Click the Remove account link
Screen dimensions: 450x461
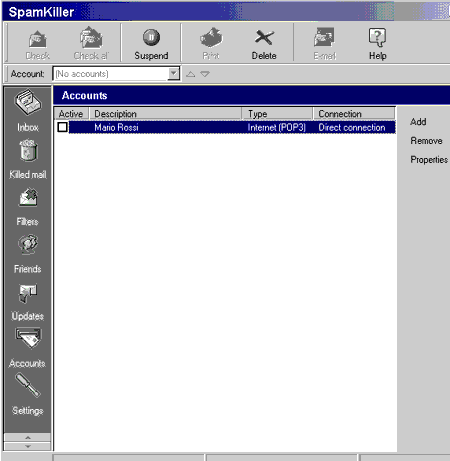point(426,141)
